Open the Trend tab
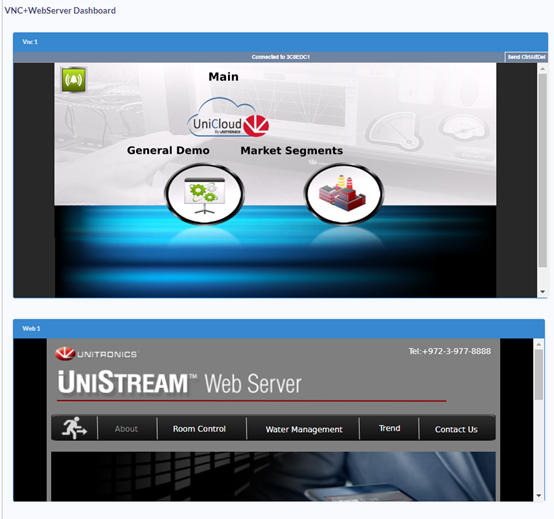Viewport: 554px width, 519px height. [389, 428]
